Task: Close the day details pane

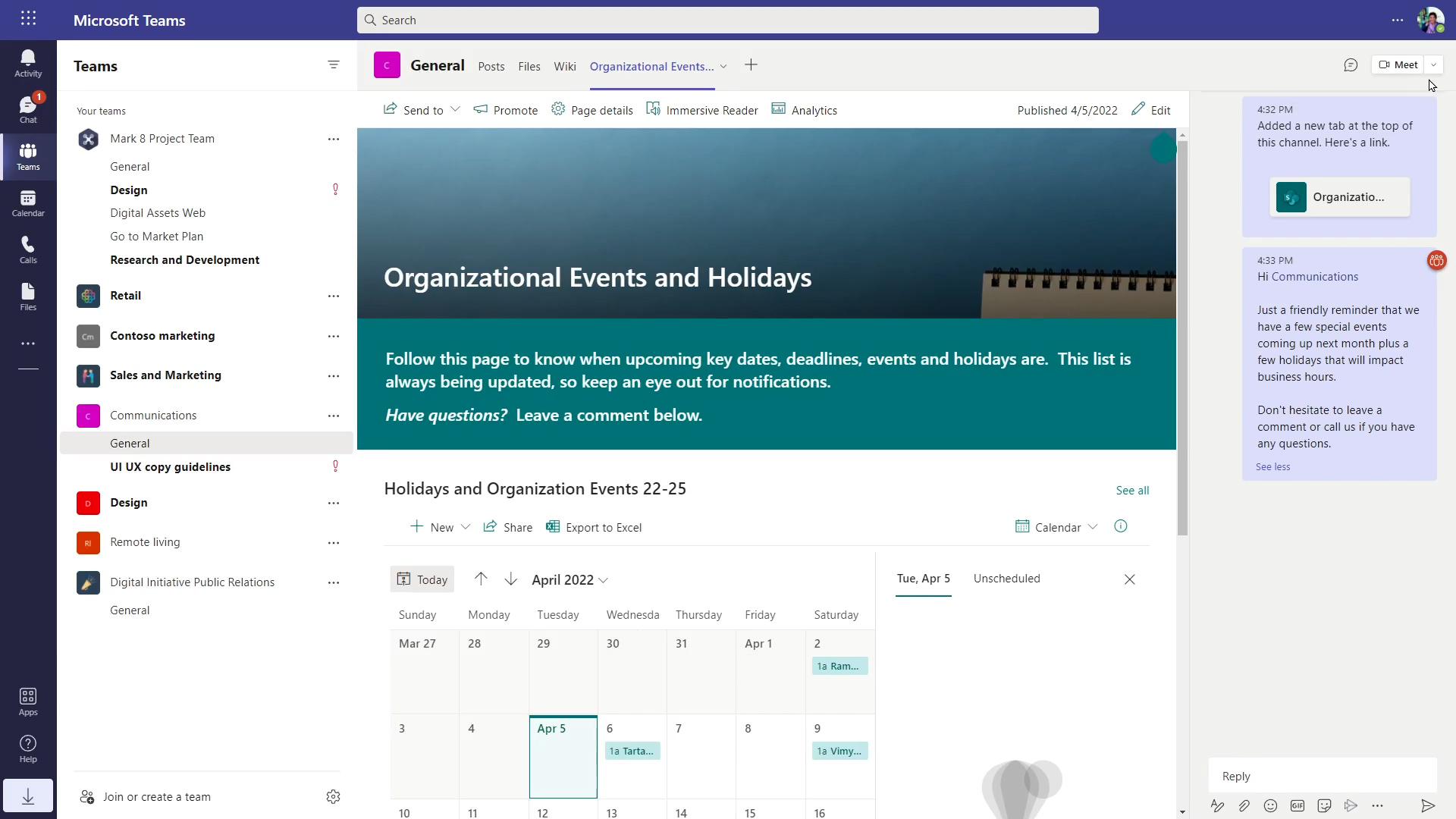Action: pyautogui.click(x=1130, y=579)
